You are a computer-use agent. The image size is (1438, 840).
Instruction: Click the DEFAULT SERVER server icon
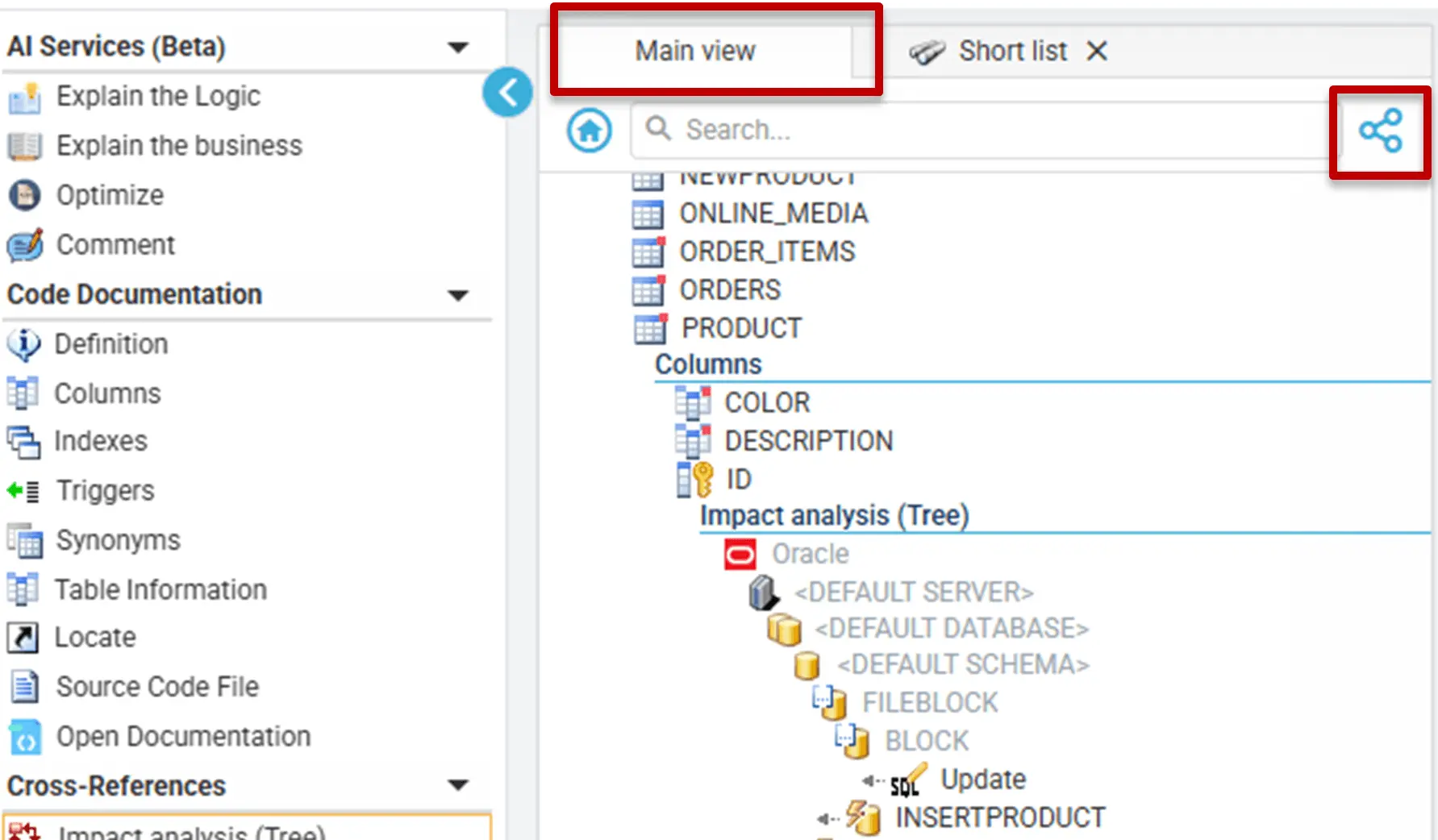[x=763, y=593]
